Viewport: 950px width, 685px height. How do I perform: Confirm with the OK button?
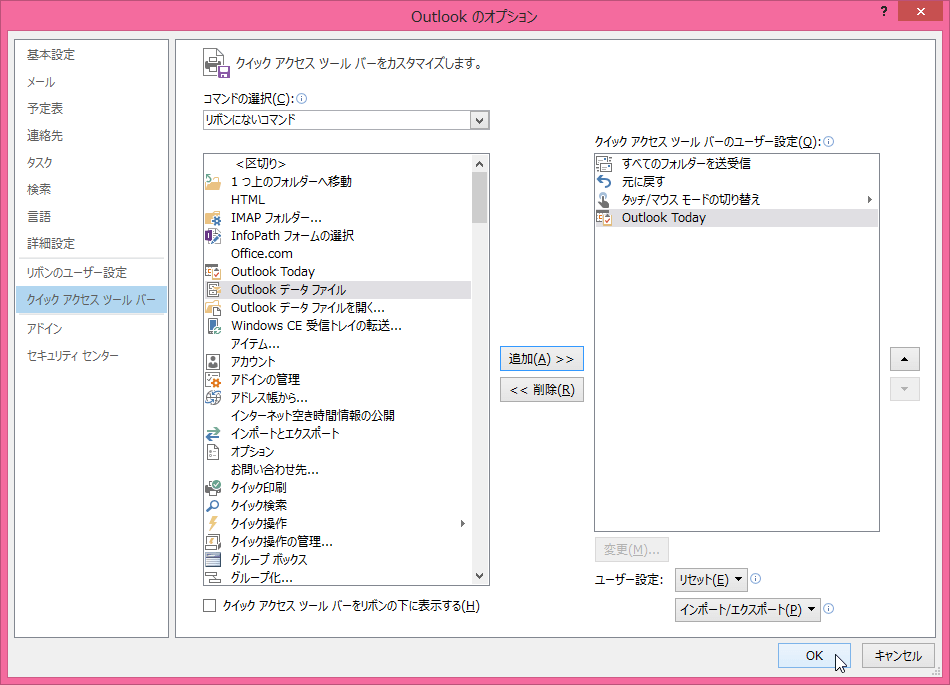coord(814,655)
